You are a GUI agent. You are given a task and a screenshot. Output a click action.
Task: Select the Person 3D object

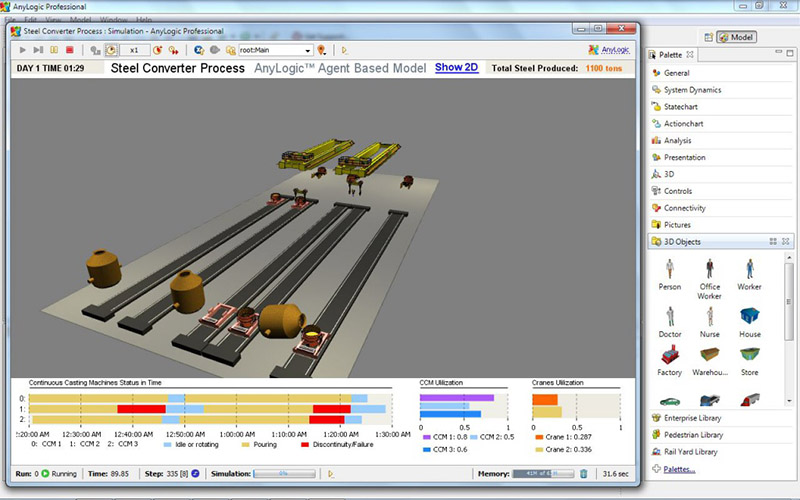click(x=670, y=274)
